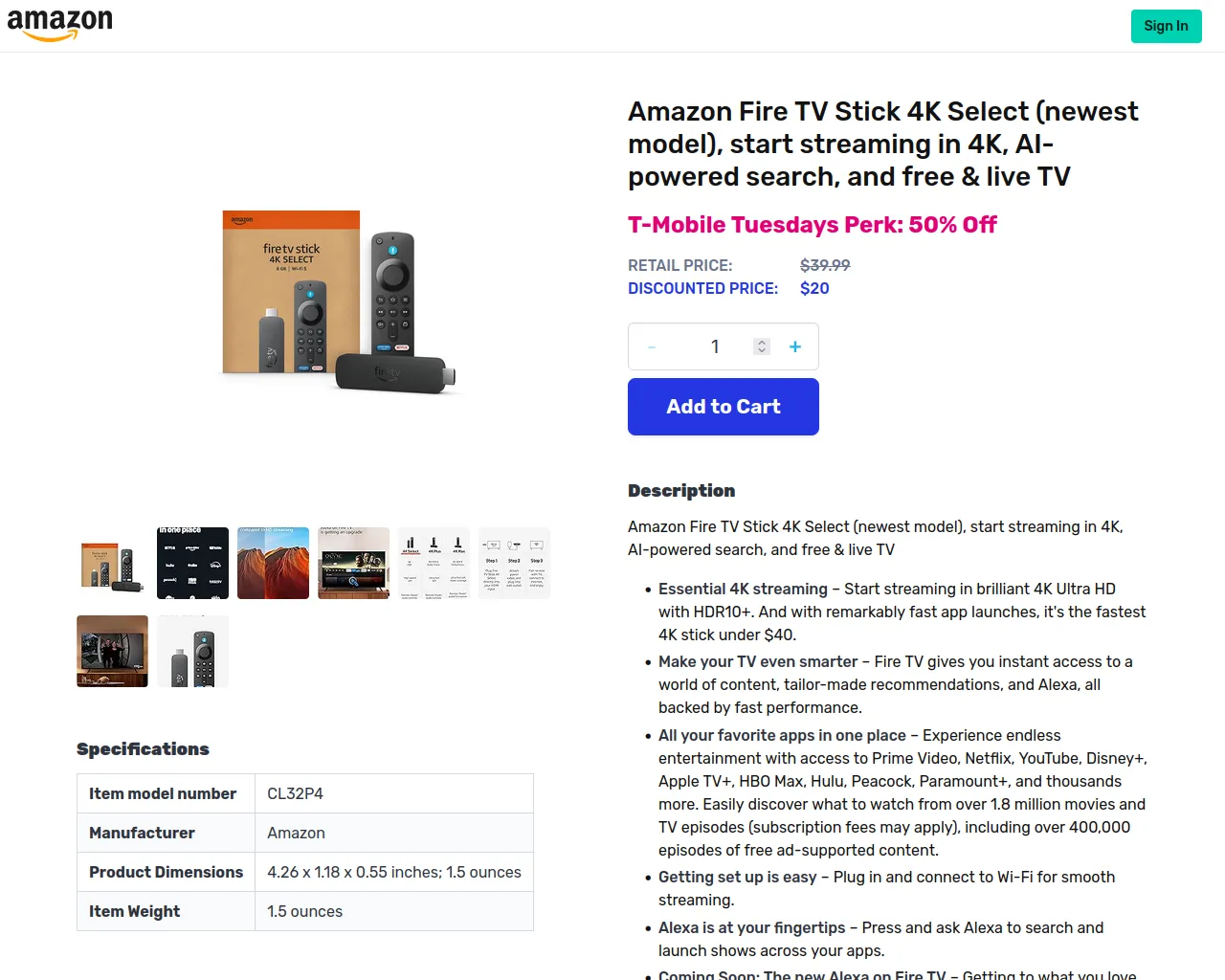
Task: Select the stick and remote thumbnail
Action: pyautogui.click(x=192, y=651)
